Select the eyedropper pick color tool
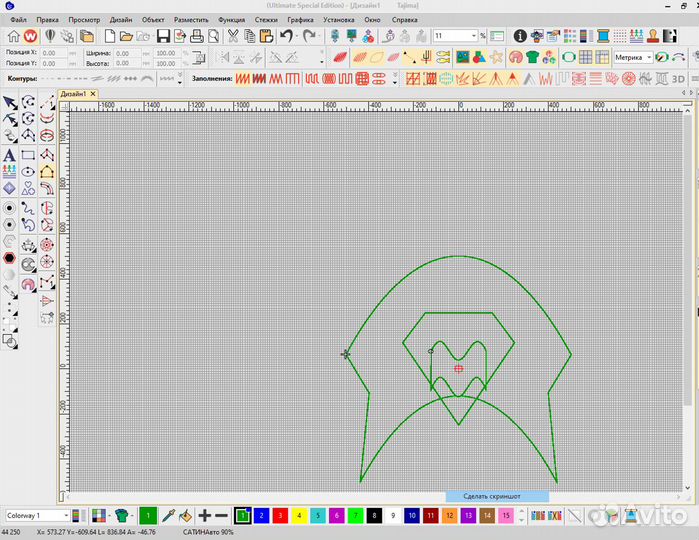Screen dimensions: 699x540 point(168,516)
